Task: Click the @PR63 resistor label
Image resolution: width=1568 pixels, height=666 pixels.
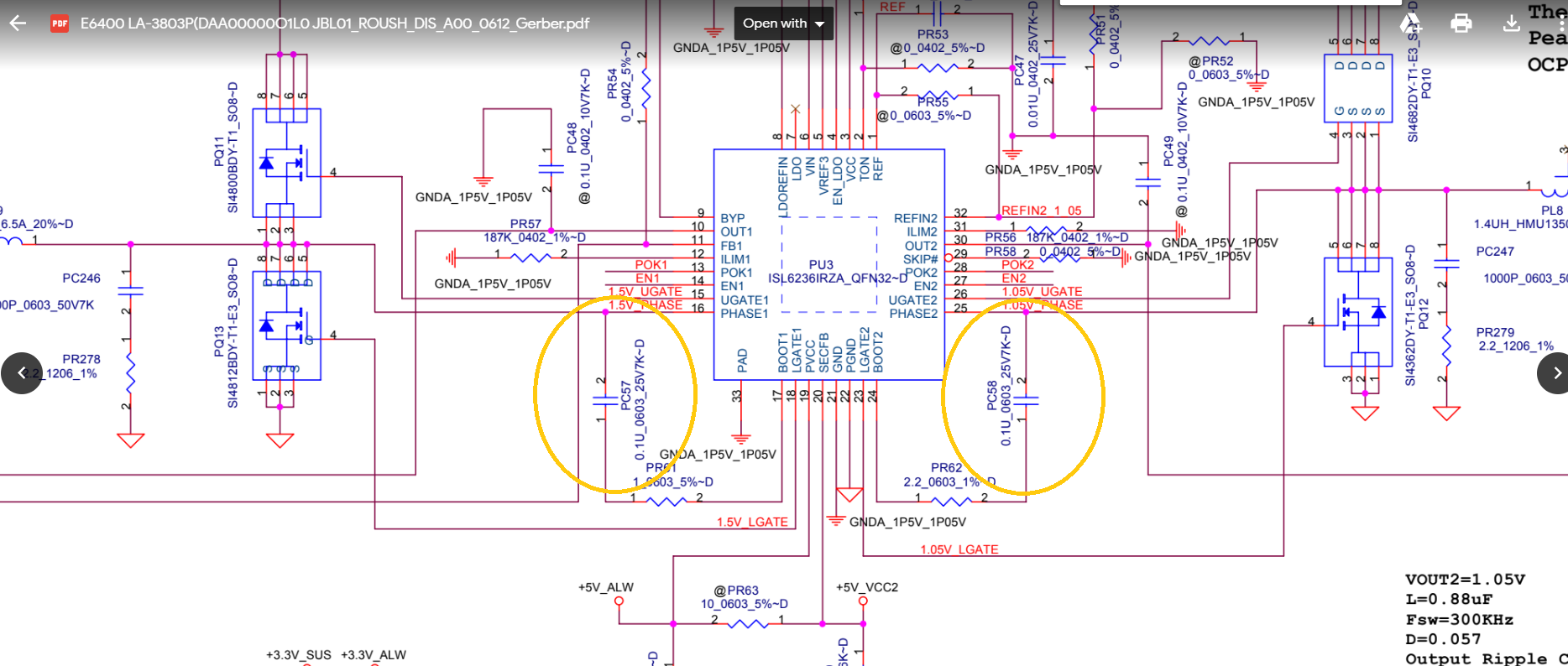Action: point(736,591)
